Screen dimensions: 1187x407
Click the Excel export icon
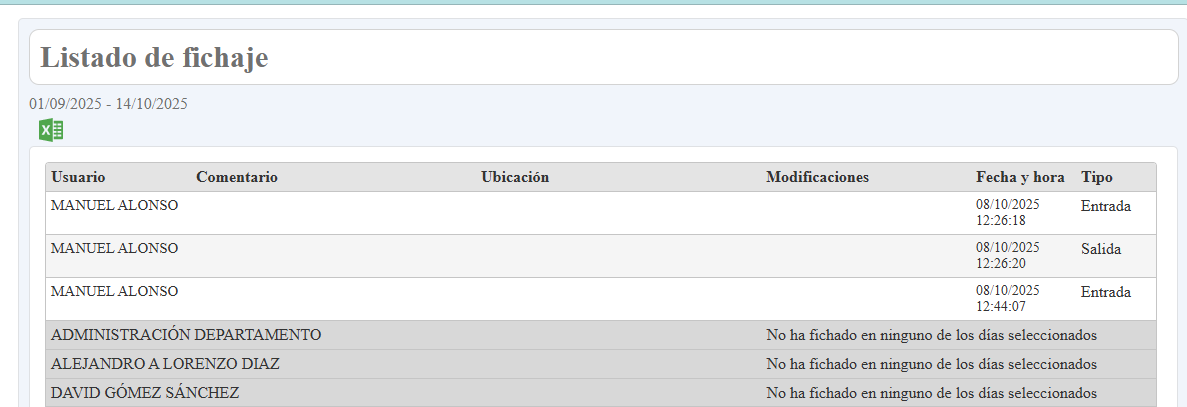pos(51,130)
